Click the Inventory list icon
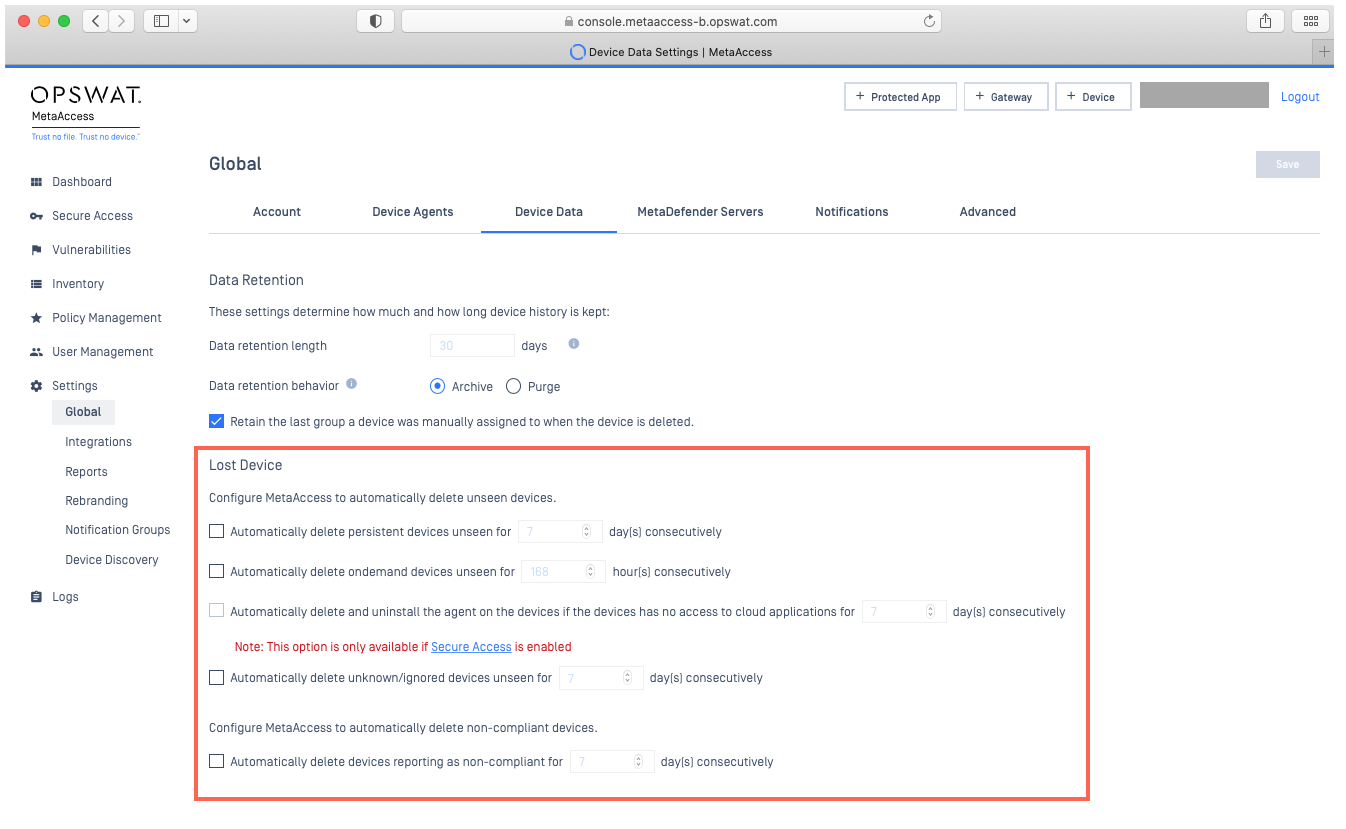The image size is (1346, 829). 36,284
